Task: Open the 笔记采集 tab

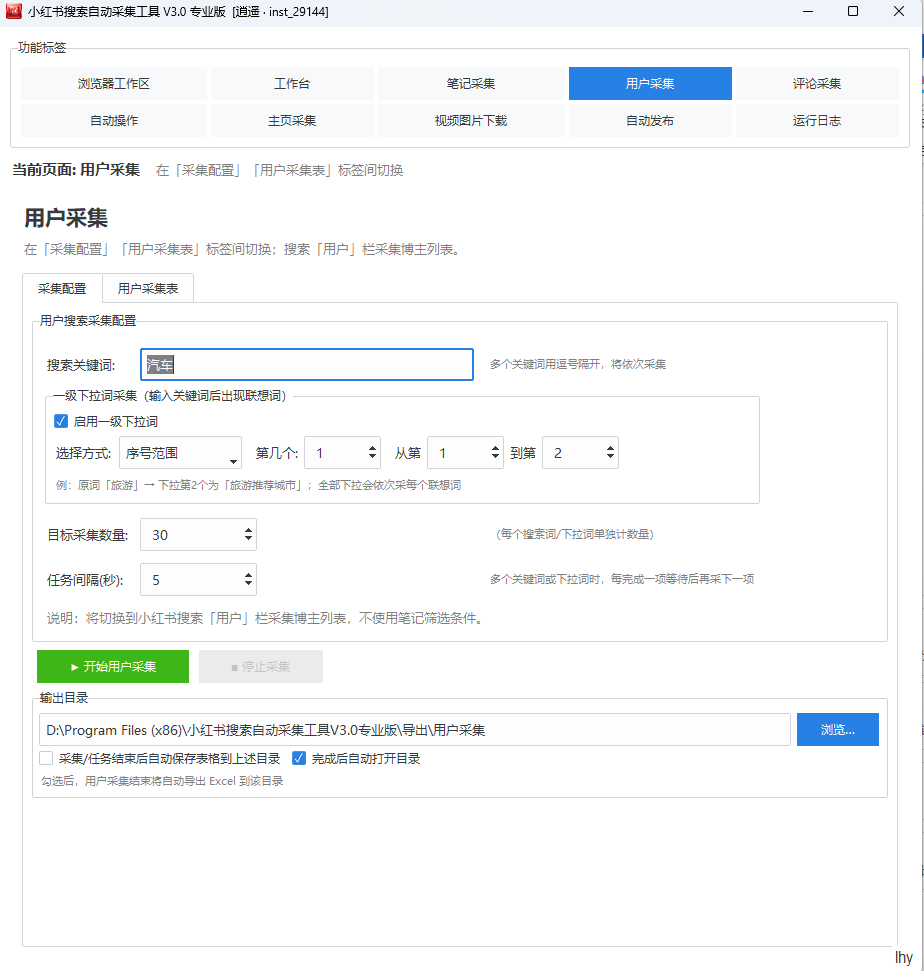Action: pos(471,84)
